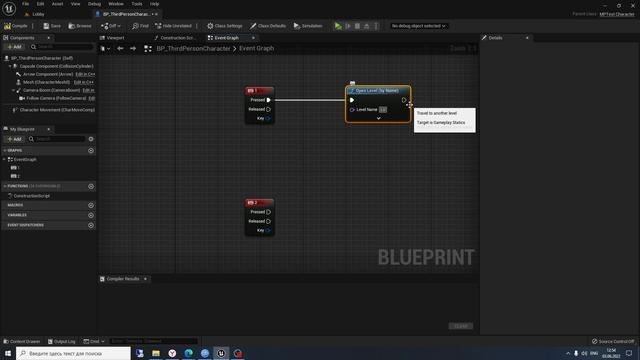Expand the Open Level node advanced pins

(378, 118)
